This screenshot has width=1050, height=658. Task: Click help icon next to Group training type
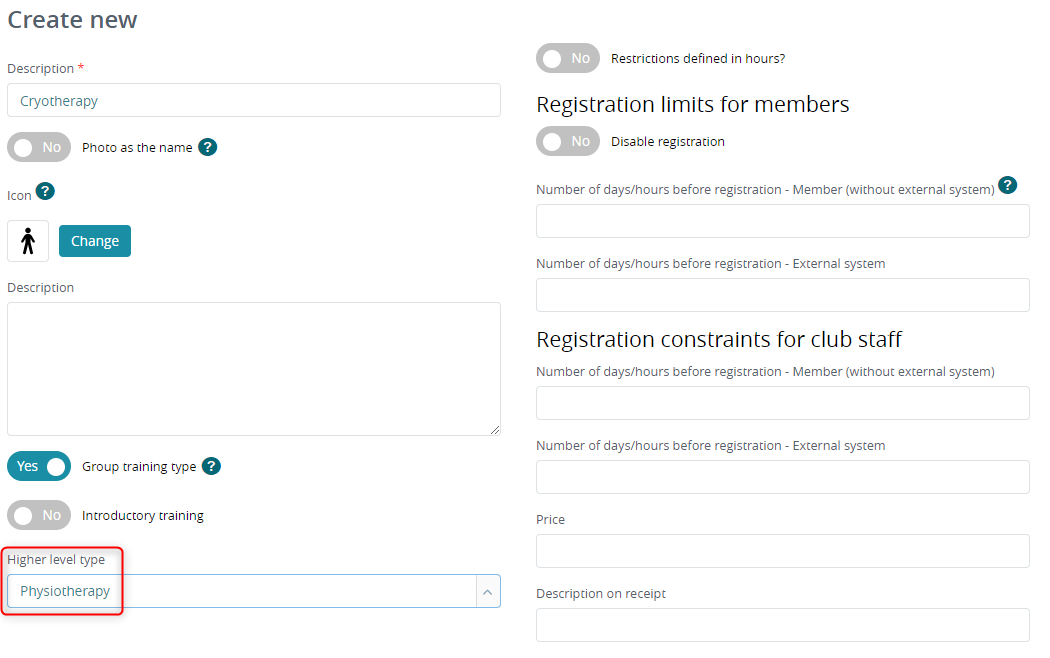point(212,466)
